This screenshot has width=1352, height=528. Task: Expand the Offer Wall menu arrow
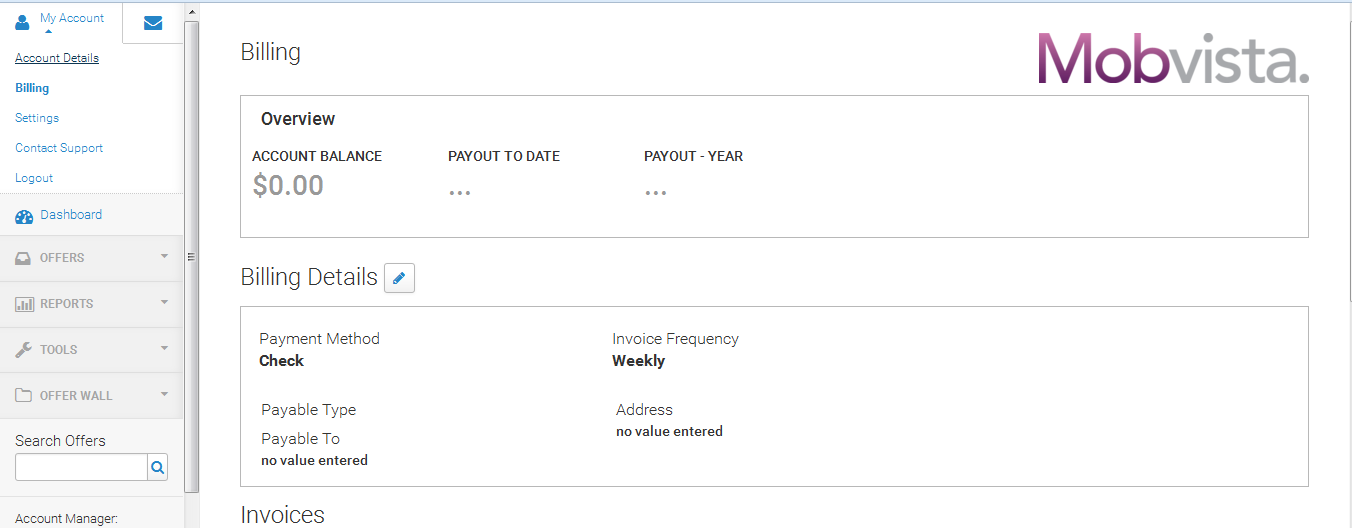[x=164, y=395]
